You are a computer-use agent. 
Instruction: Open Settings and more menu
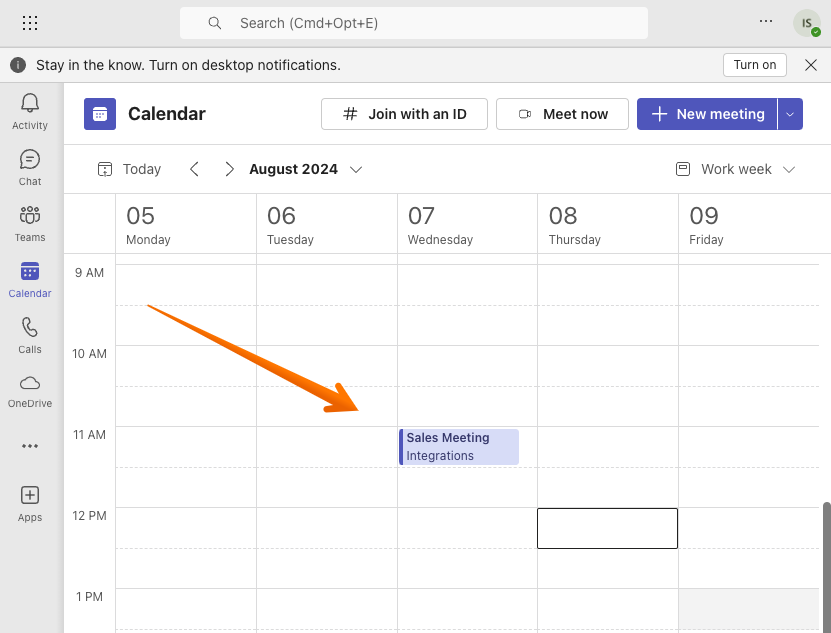coord(766,21)
